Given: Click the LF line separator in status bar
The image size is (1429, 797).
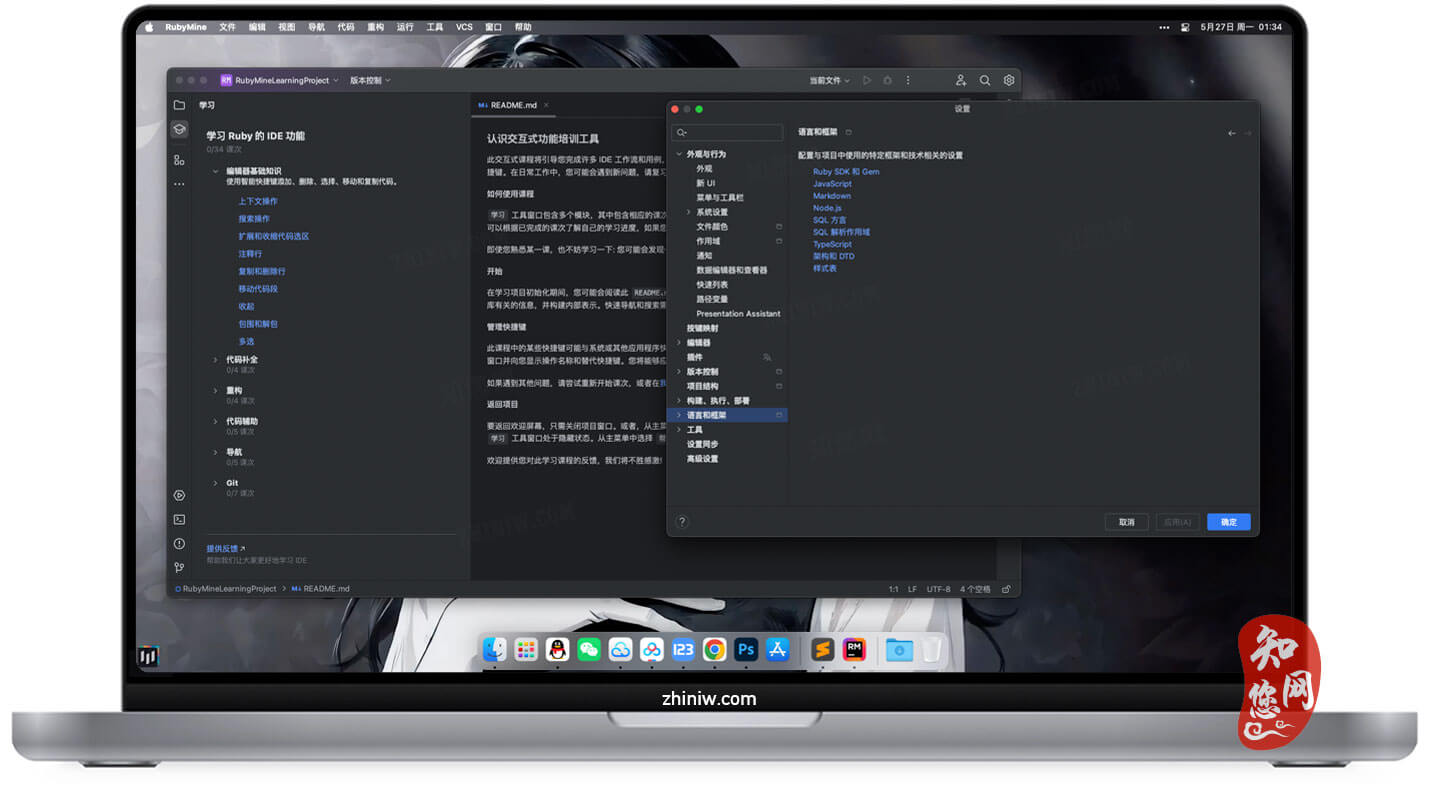Looking at the screenshot, I should tap(912, 589).
